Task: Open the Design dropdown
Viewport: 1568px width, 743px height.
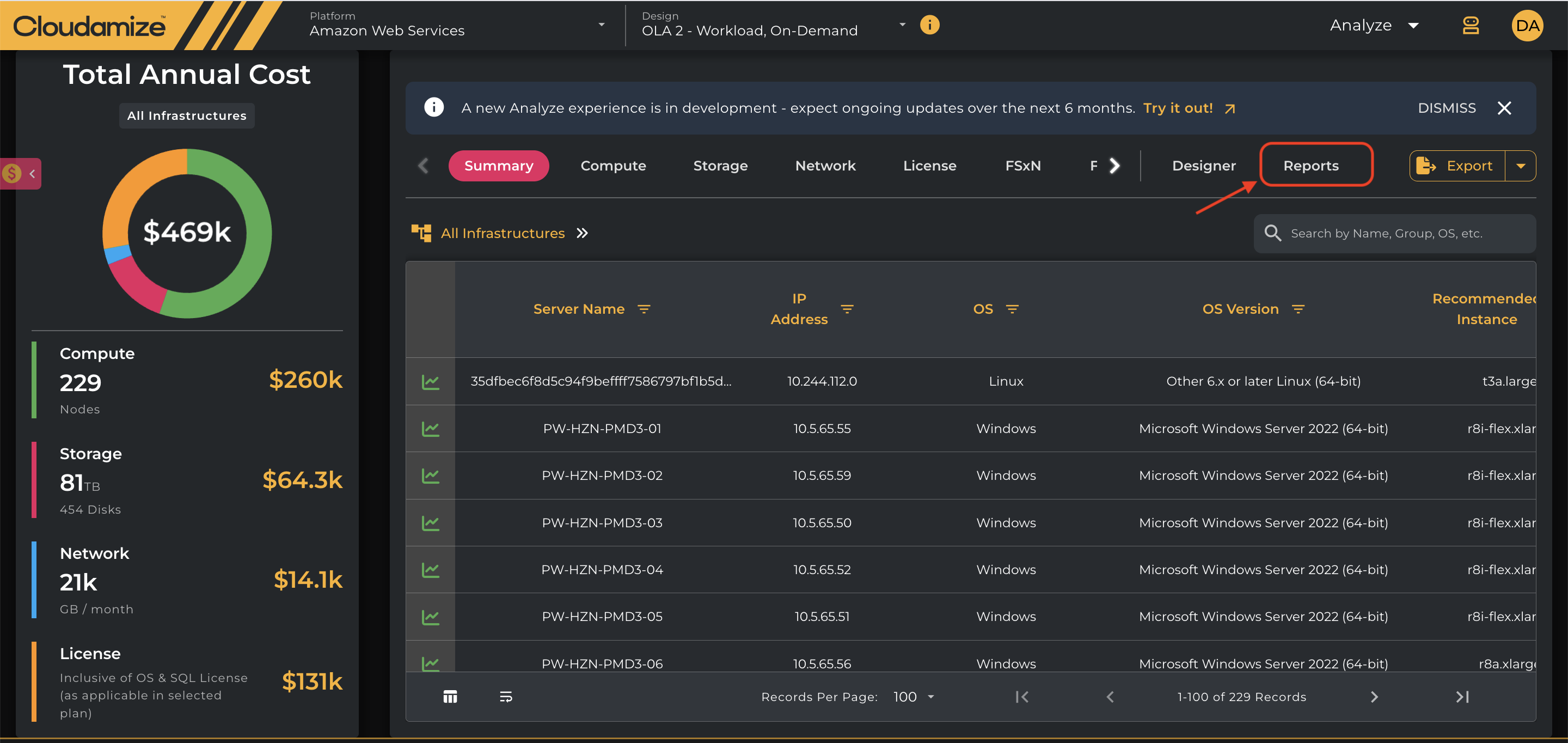Action: (x=773, y=25)
